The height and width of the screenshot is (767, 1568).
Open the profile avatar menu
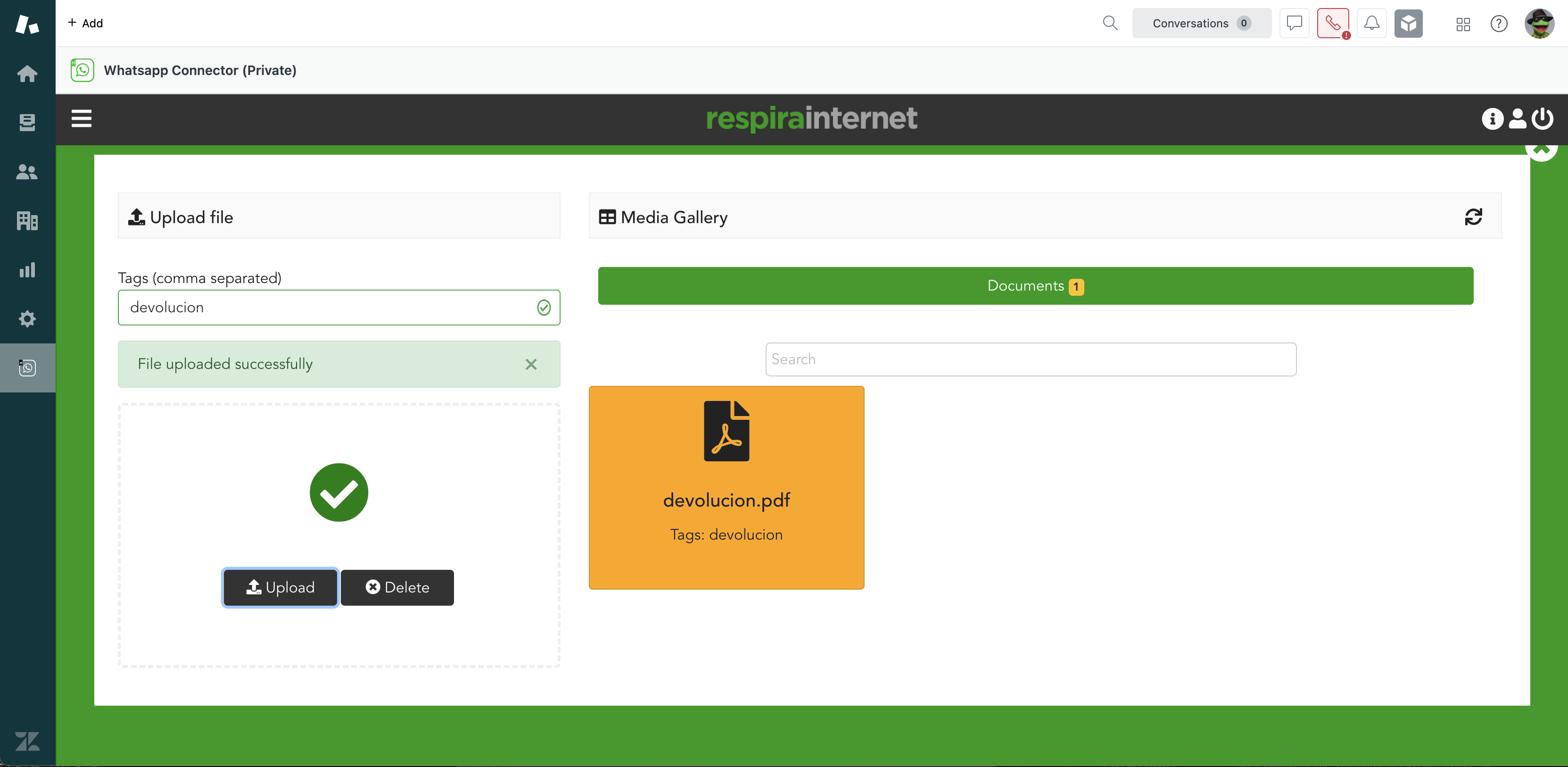click(1539, 23)
